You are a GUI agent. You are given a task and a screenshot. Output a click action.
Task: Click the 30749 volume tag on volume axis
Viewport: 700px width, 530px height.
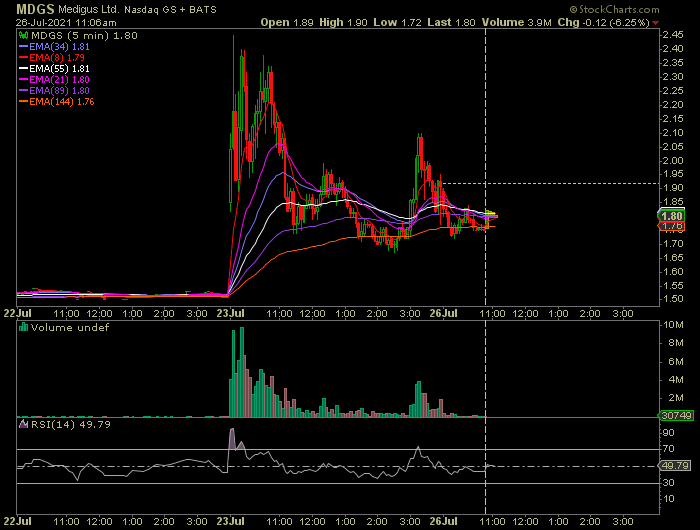(x=676, y=415)
